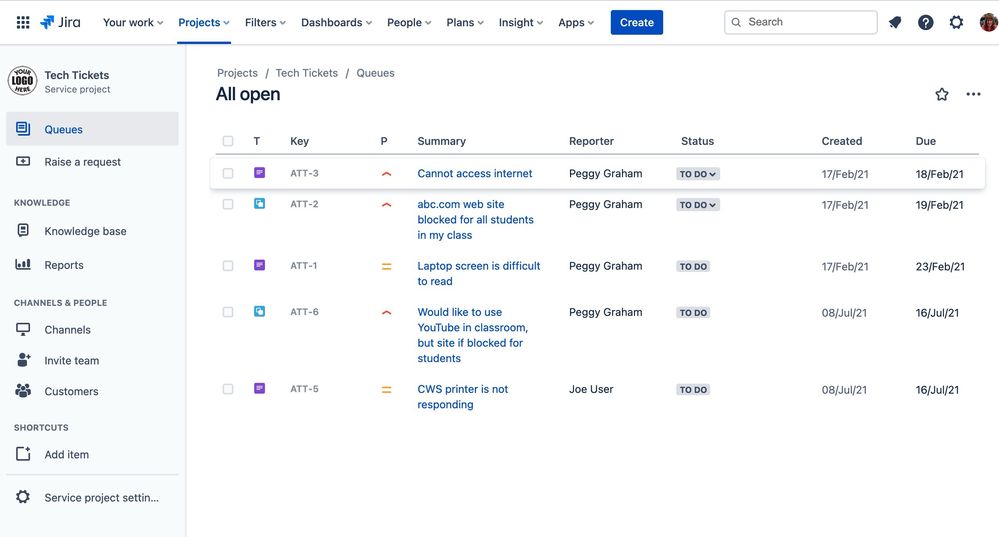Click the Create button
This screenshot has height=537, width=999.
pos(636,22)
